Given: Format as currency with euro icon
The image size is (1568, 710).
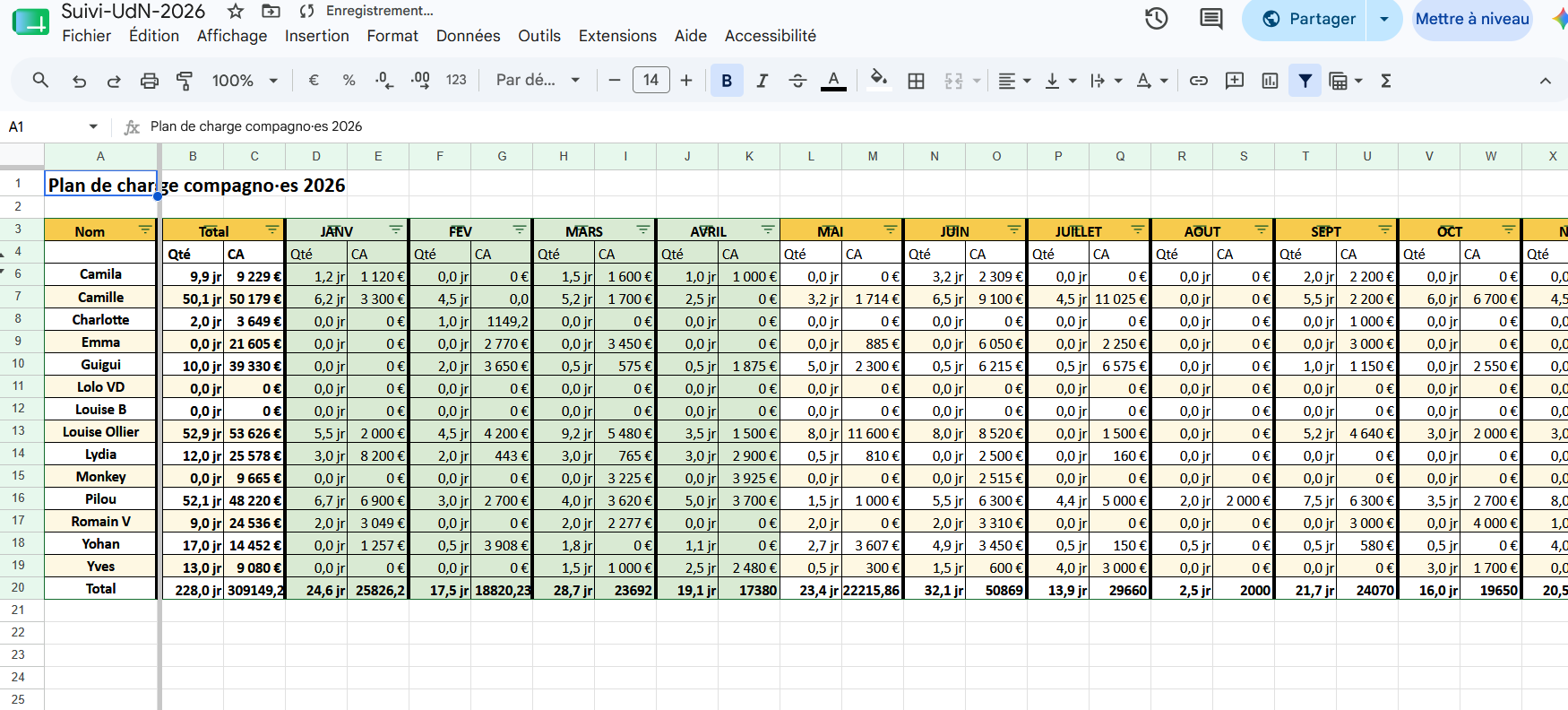Looking at the screenshot, I should [x=314, y=81].
